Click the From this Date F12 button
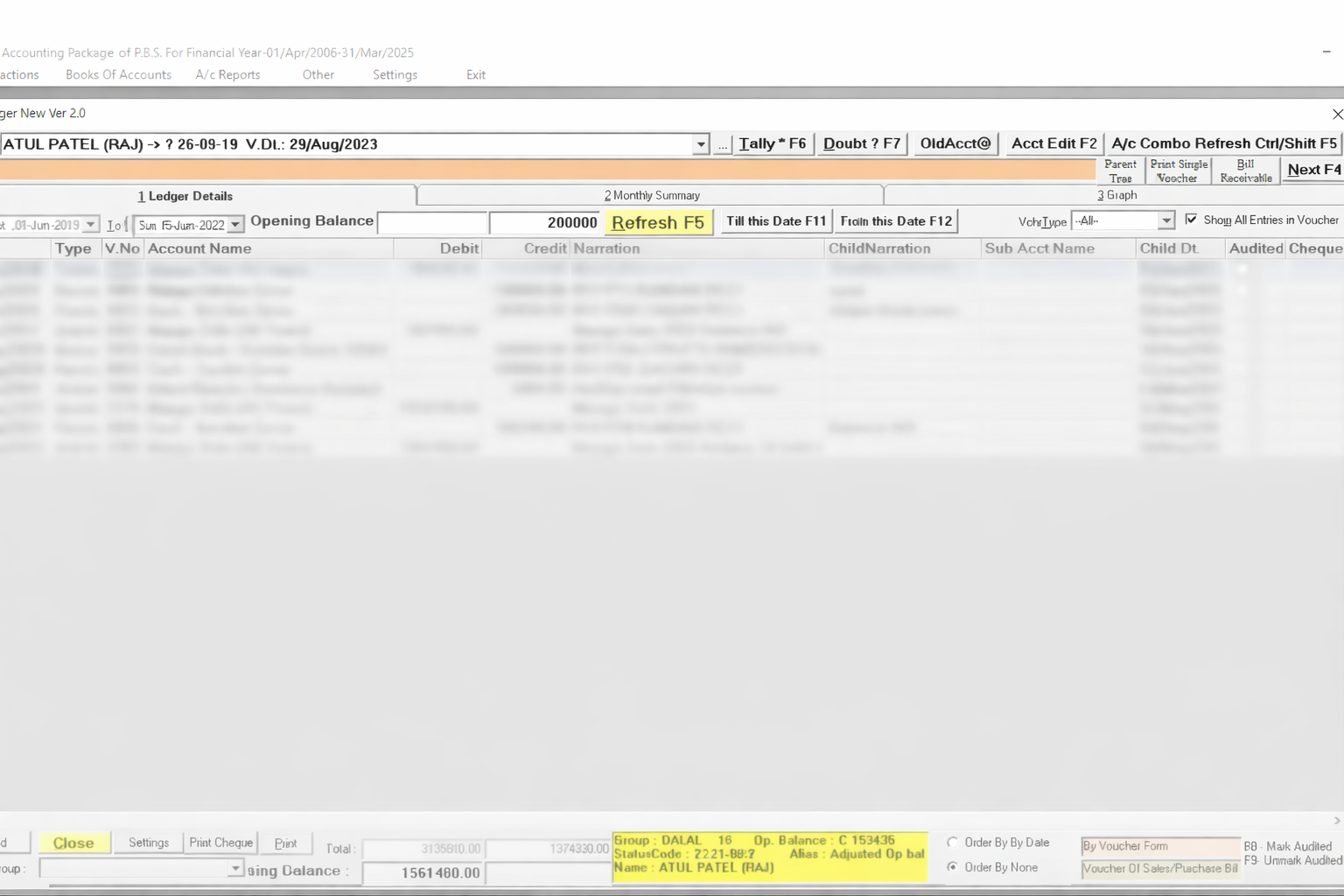This screenshot has width=1344, height=896. [896, 221]
